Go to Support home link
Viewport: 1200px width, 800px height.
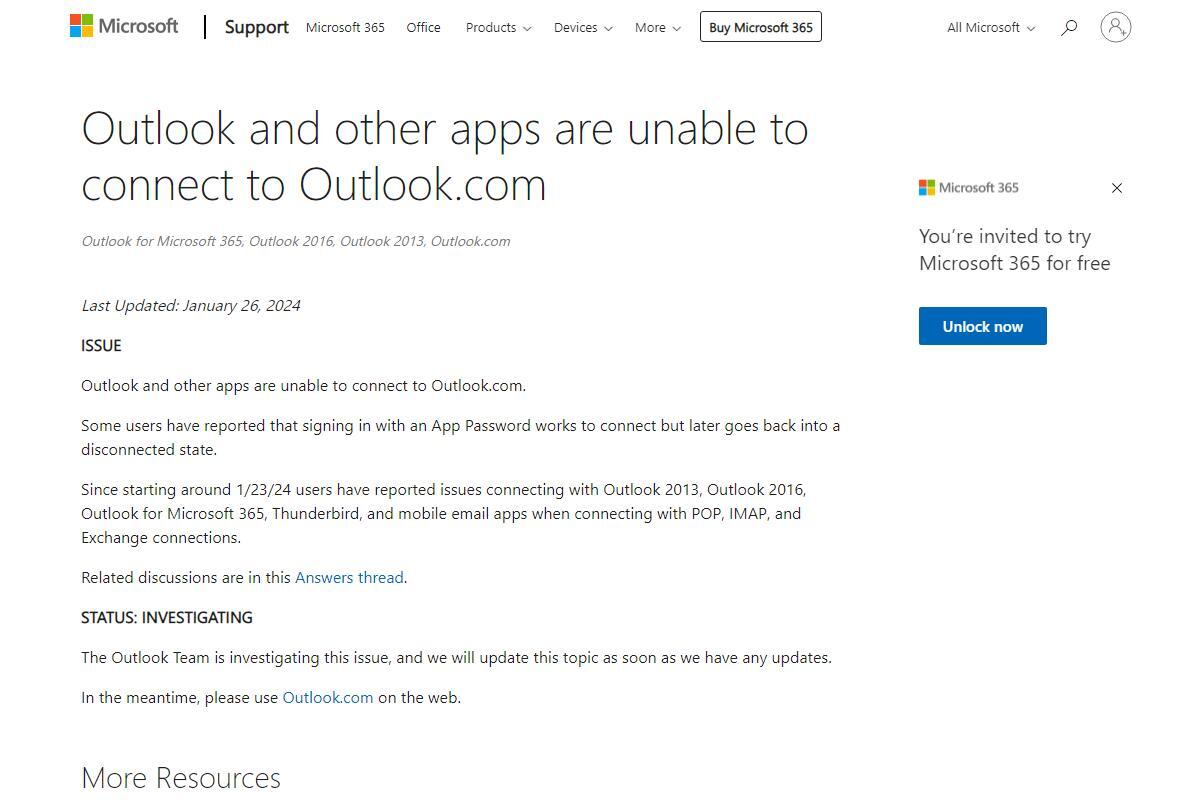click(x=257, y=27)
